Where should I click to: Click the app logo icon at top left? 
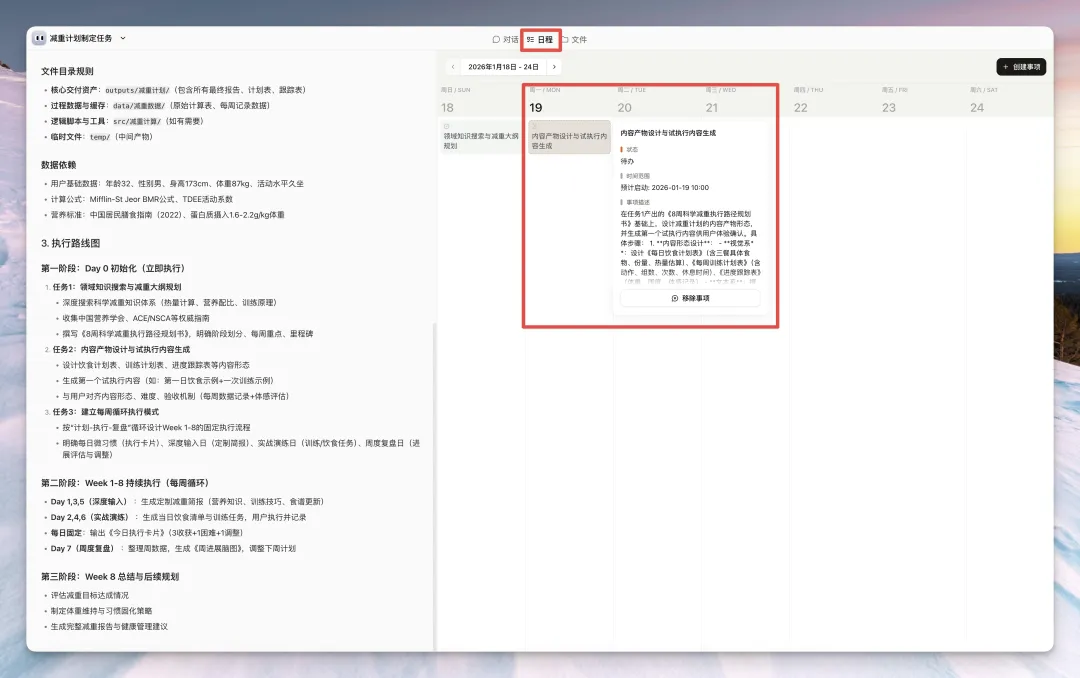(x=39, y=38)
